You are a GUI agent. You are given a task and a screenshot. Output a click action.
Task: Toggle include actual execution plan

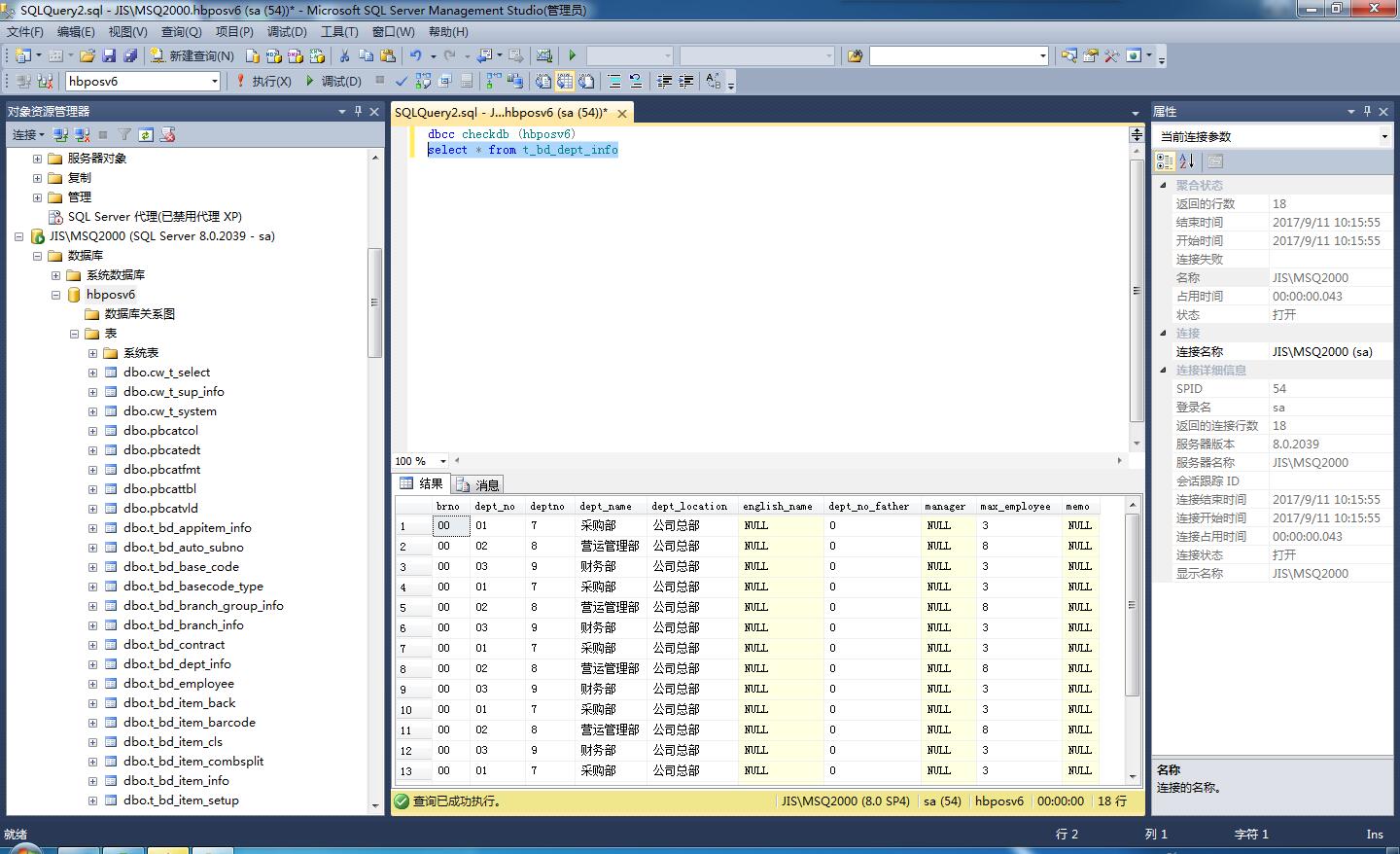(494, 81)
